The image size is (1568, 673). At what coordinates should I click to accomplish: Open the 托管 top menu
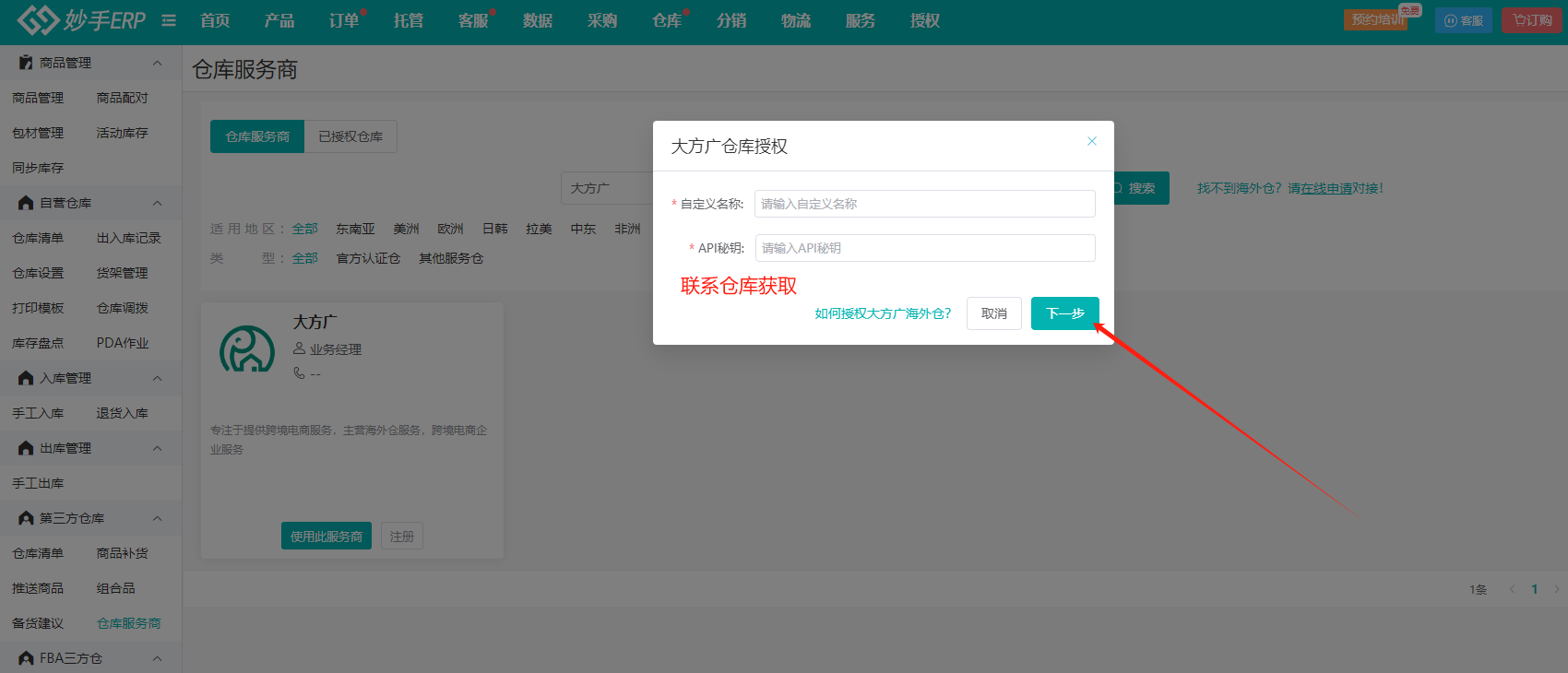409,20
